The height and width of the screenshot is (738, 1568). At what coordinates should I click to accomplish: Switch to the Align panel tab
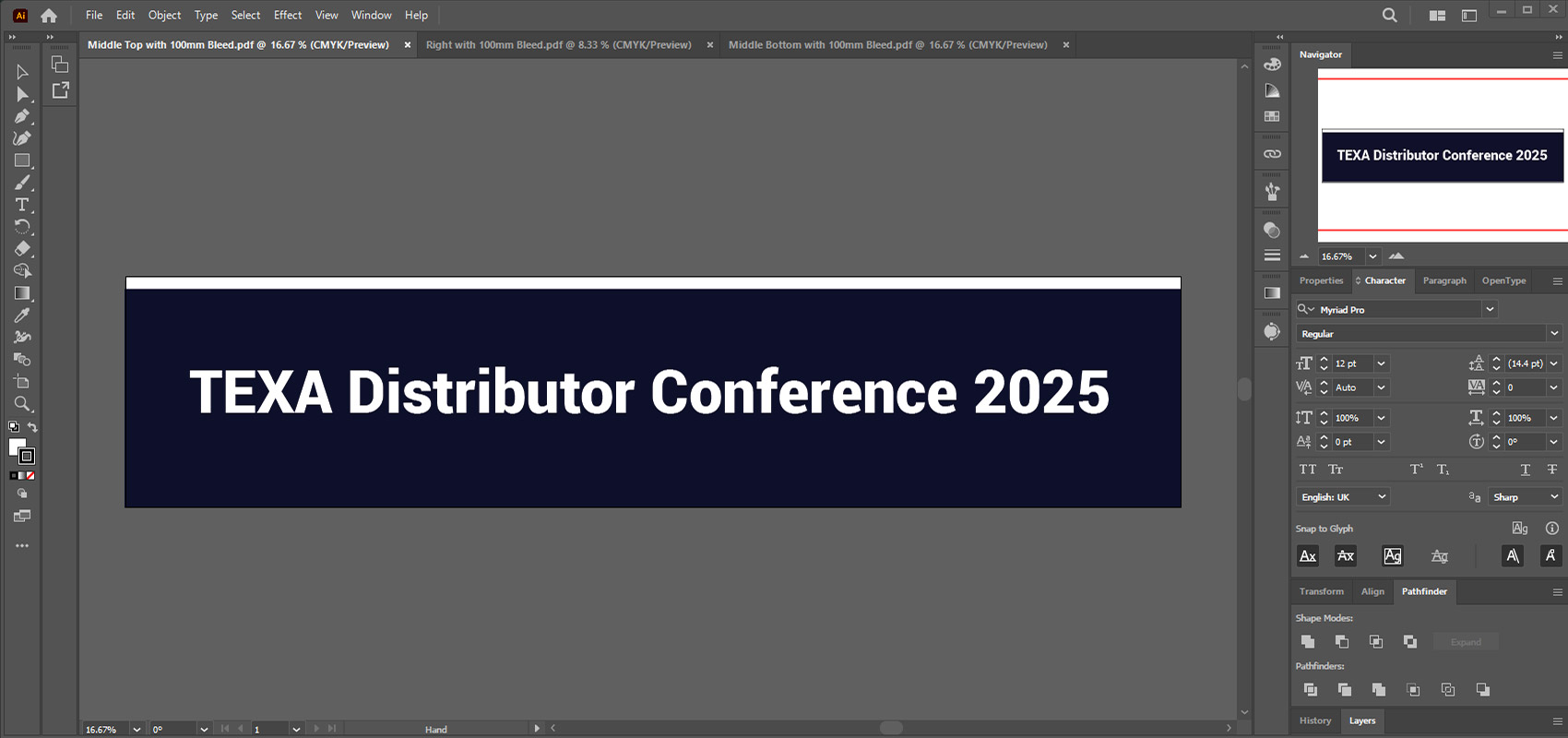coord(1372,591)
